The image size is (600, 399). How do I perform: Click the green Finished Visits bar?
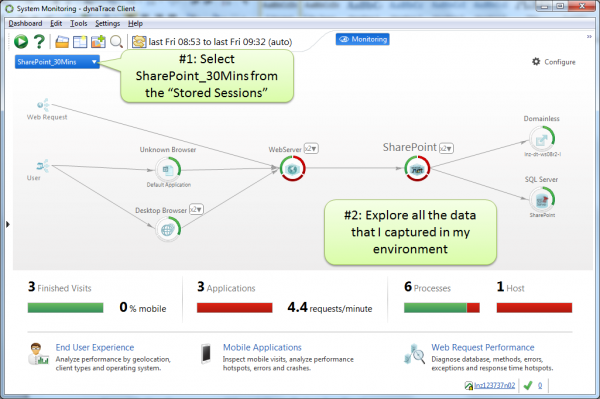[65, 308]
